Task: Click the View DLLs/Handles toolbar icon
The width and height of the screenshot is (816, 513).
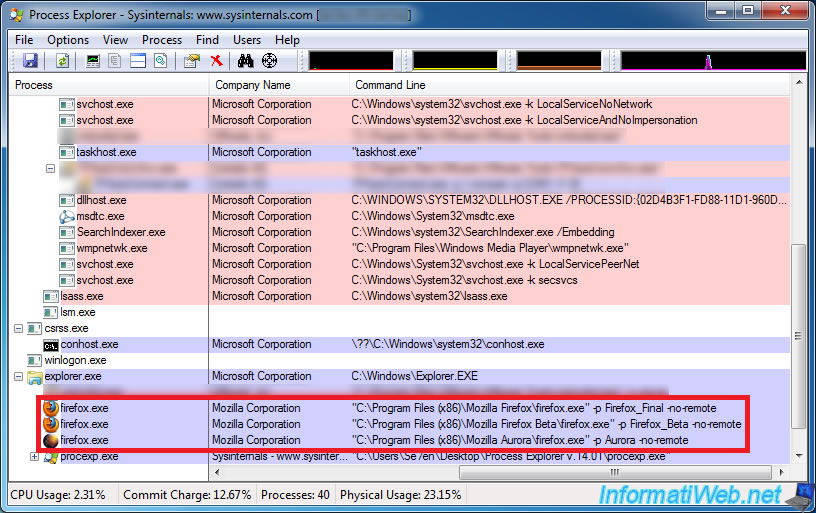Action: tap(161, 61)
